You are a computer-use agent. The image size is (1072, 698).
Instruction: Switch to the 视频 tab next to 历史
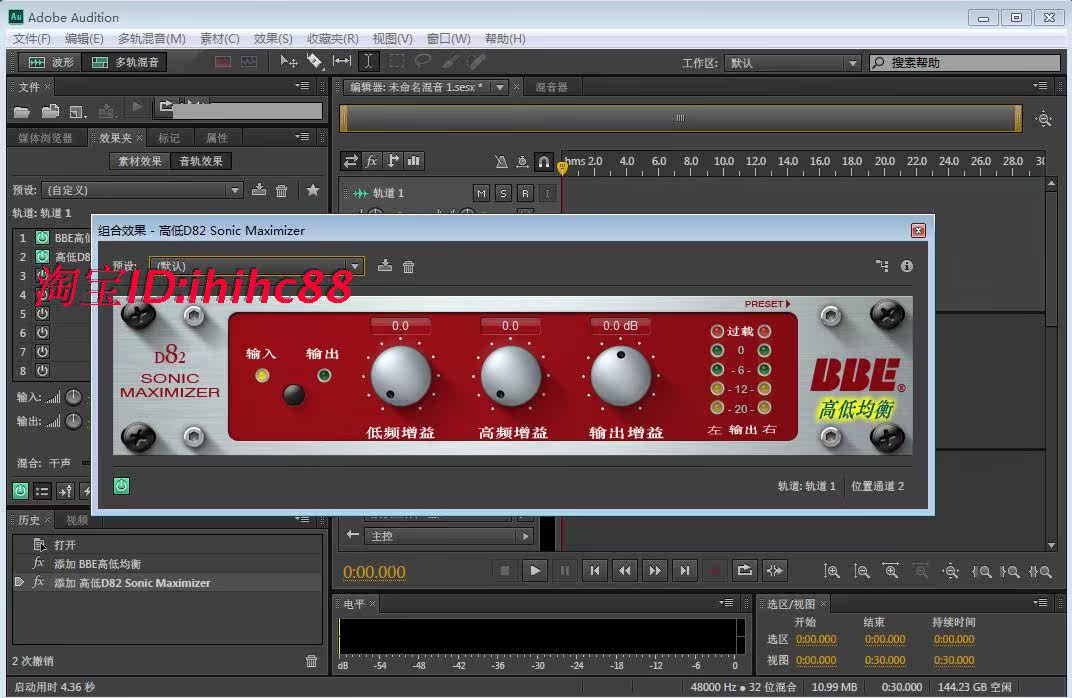point(76,519)
